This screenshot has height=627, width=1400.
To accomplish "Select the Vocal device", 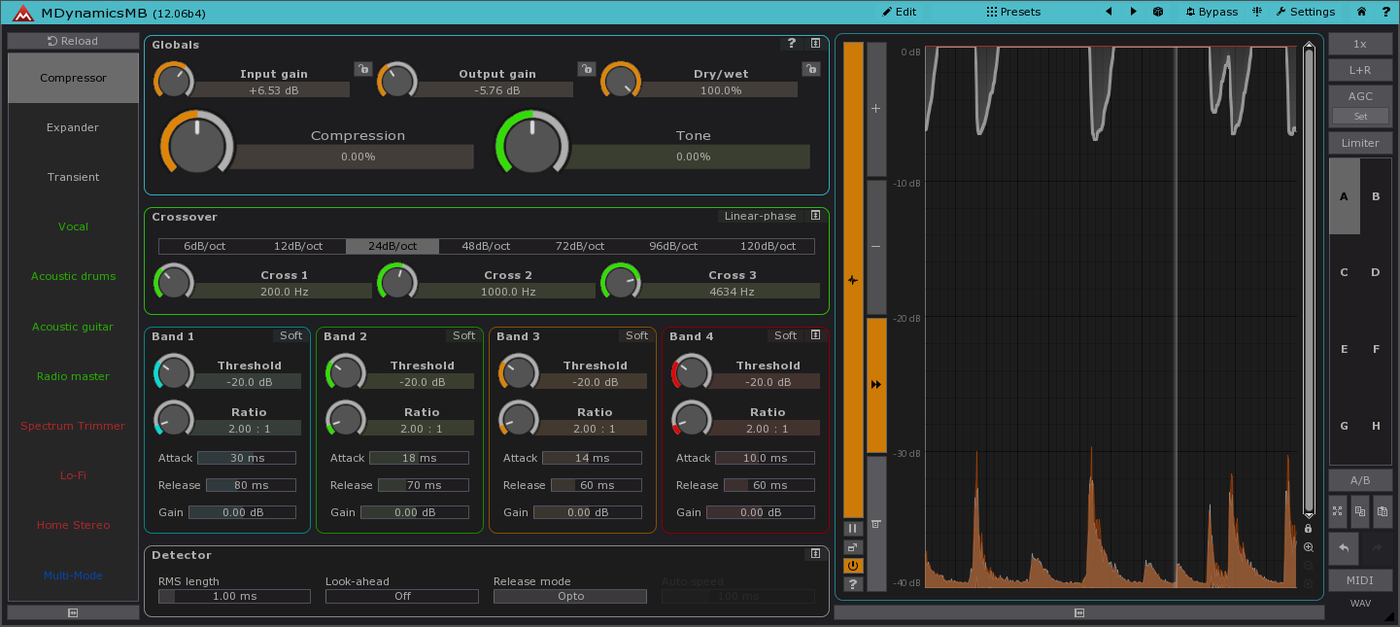I will (73, 227).
